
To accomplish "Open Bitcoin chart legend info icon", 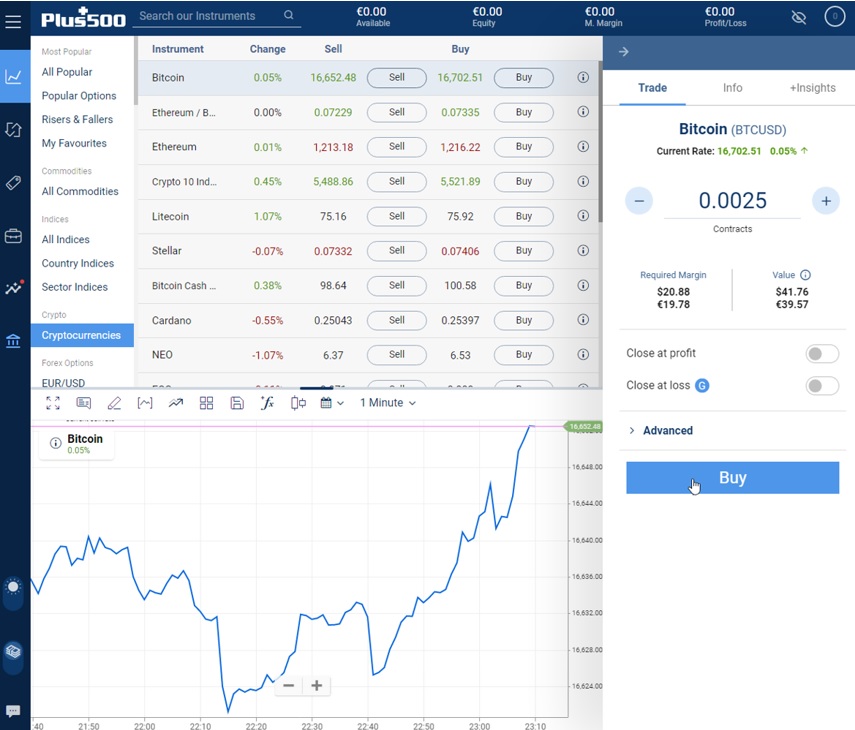I will click(55, 443).
